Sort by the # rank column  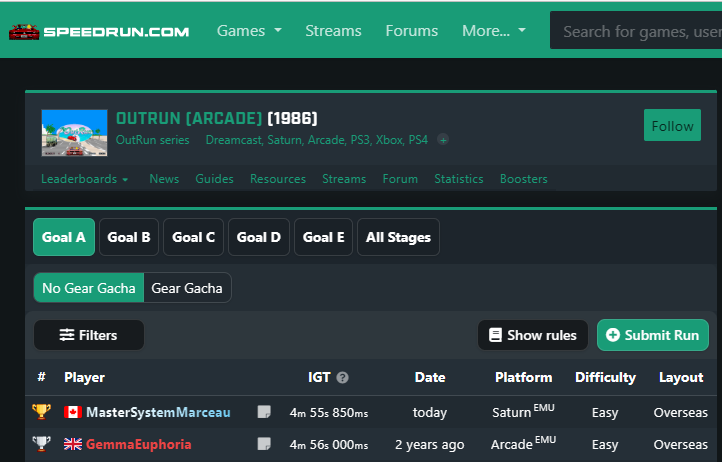tap(41, 377)
